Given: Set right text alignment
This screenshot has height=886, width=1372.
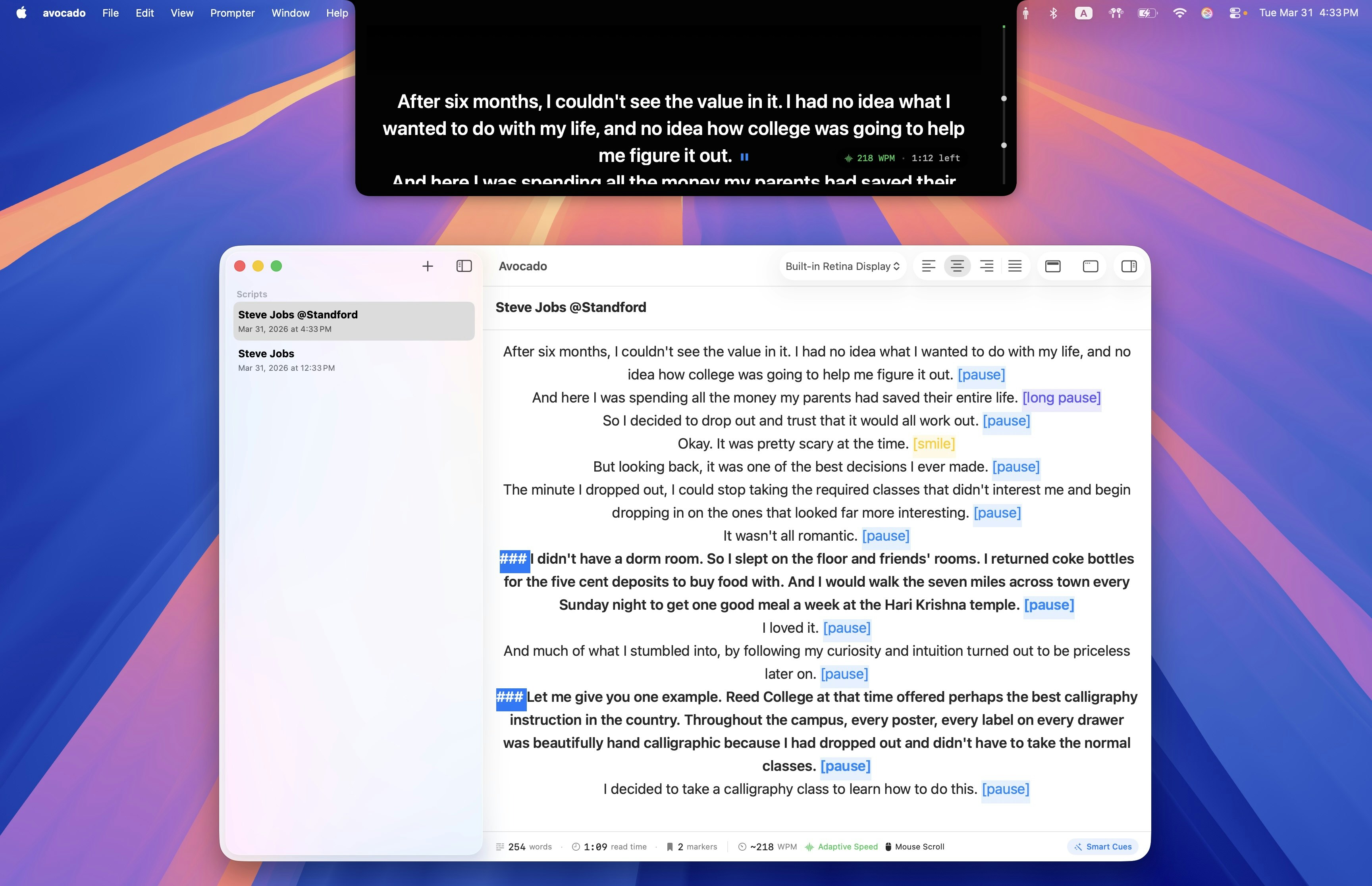Looking at the screenshot, I should 987,266.
